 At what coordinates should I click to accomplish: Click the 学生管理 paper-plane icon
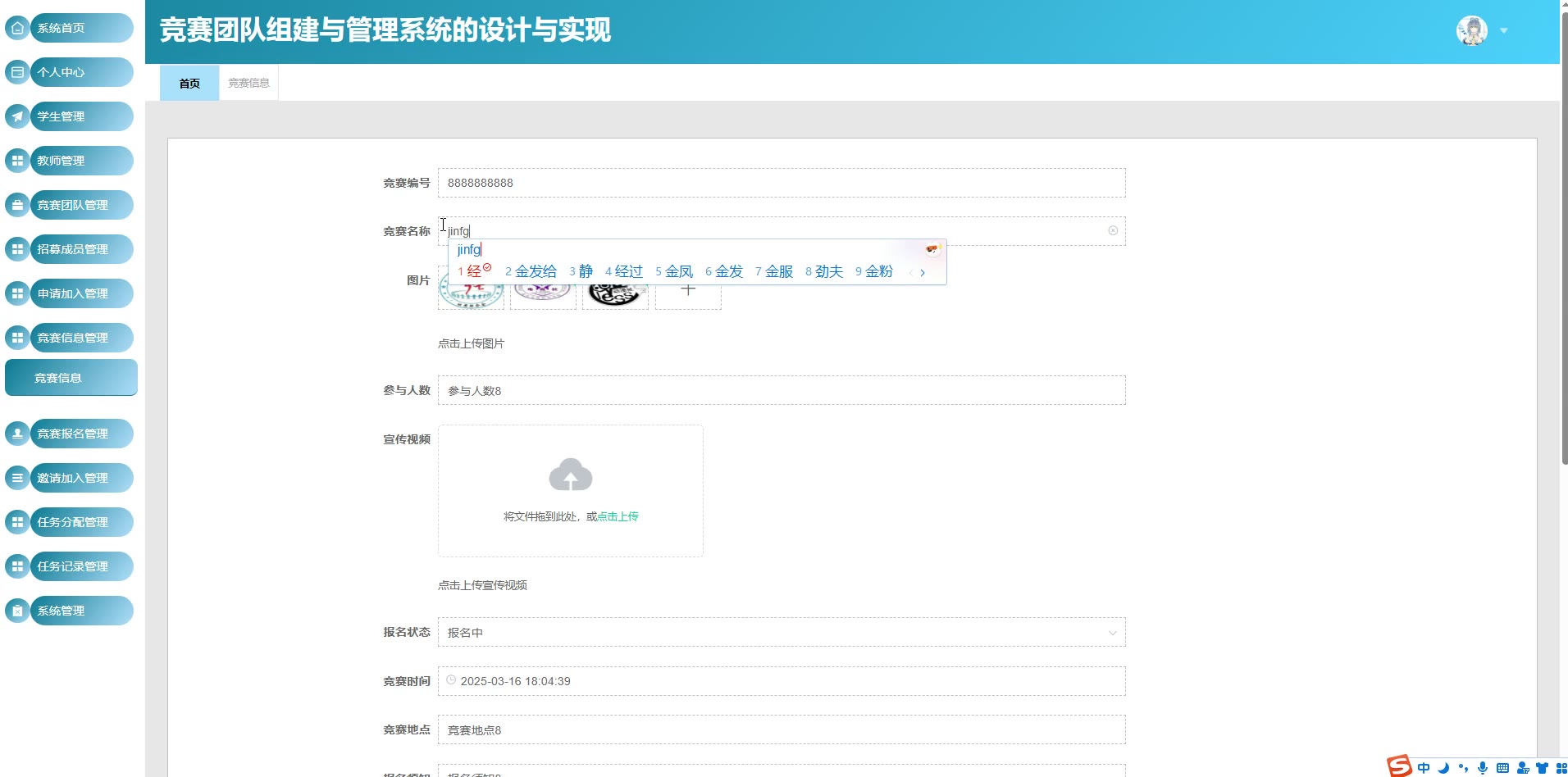coord(17,116)
